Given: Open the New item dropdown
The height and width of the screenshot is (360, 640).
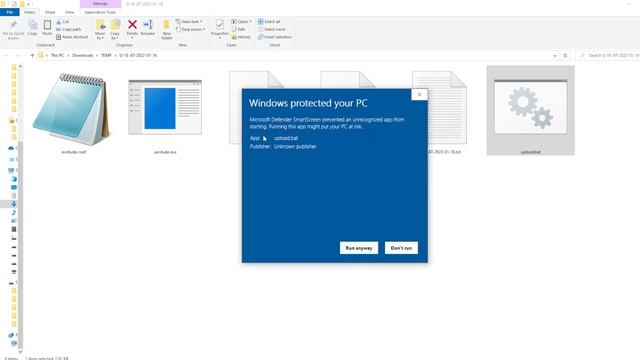Looking at the screenshot, I should pyautogui.click(x=189, y=22).
